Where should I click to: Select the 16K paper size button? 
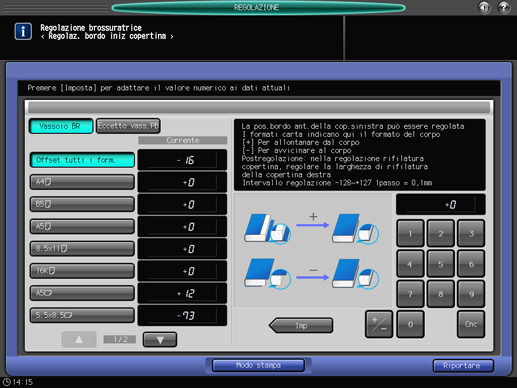[x=82, y=271]
